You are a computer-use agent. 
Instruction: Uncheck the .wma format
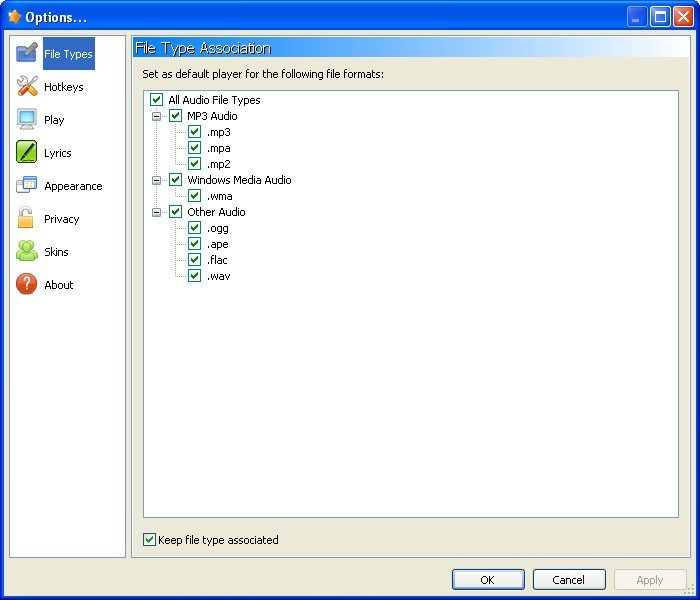[x=194, y=196]
